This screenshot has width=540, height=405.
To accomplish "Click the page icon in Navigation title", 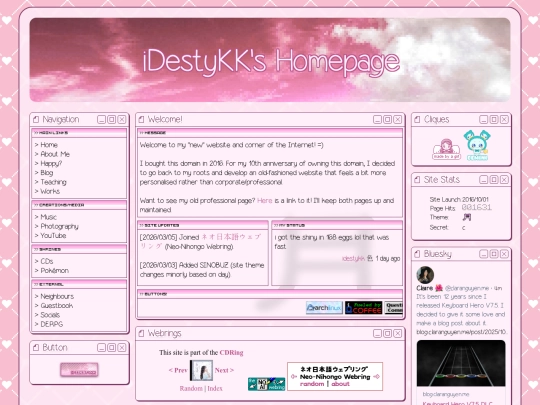I will [36, 120].
